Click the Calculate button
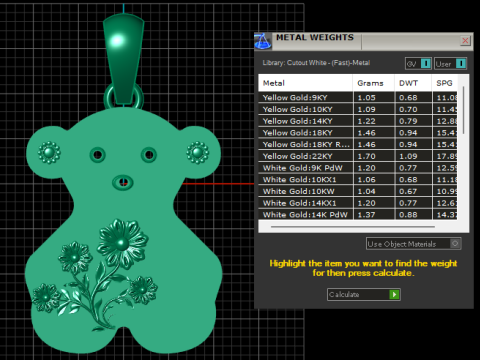480x360 pixels. 364,294
